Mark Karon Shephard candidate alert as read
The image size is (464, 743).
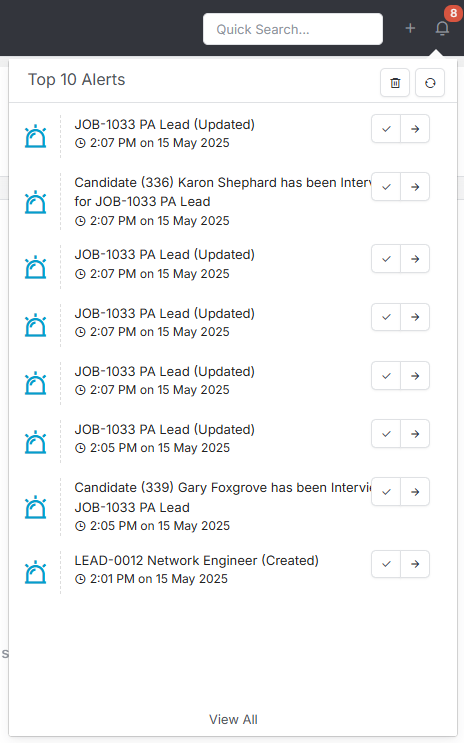[386, 187]
